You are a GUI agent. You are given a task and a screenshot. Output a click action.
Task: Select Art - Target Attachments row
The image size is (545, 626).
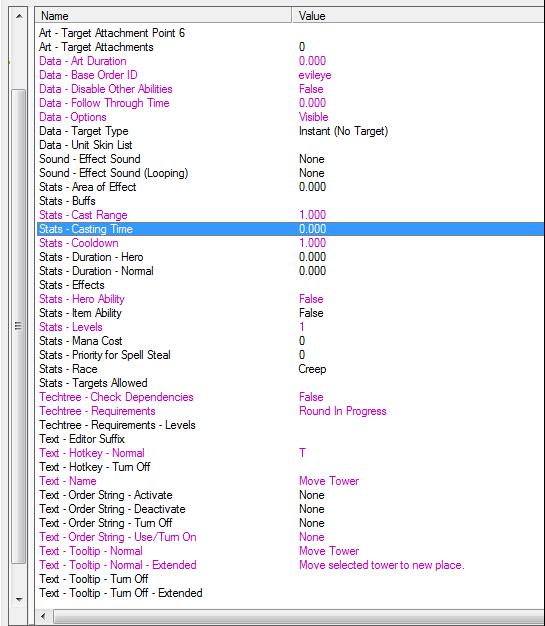pyautogui.click(x=290, y=47)
